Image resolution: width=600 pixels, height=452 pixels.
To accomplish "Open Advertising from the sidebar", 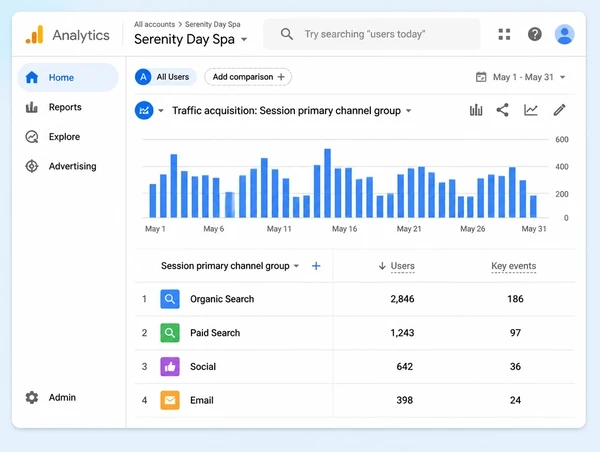I will (72, 166).
